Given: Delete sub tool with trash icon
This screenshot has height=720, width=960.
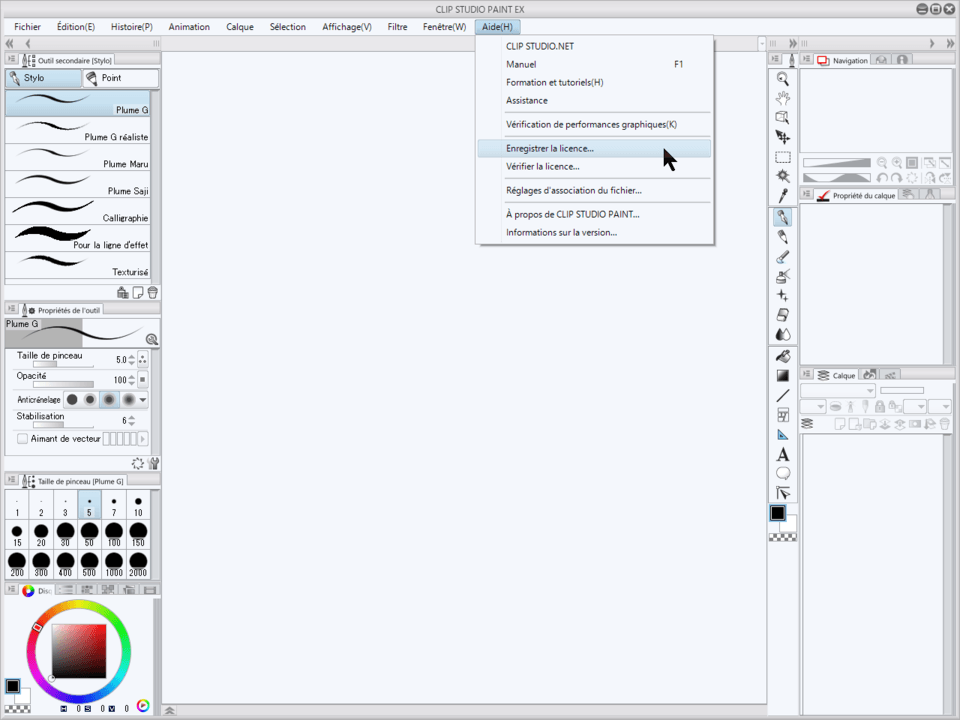Looking at the screenshot, I should (x=152, y=293).
